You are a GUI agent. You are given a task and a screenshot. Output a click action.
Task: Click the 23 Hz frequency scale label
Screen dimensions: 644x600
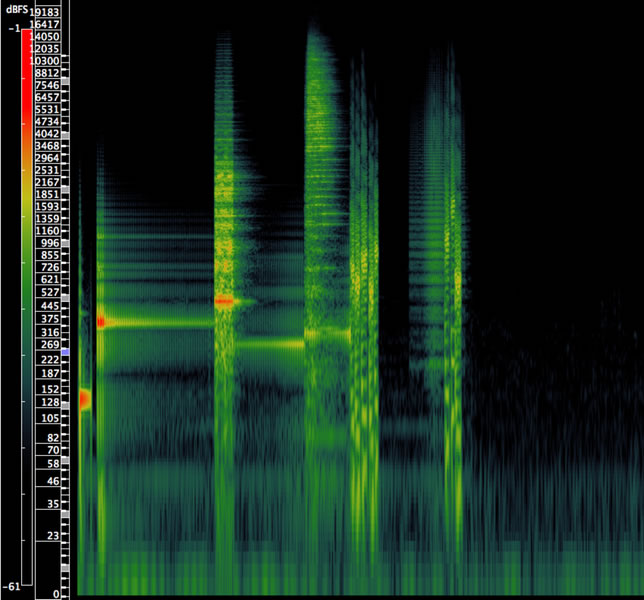[x=52, y=536]
